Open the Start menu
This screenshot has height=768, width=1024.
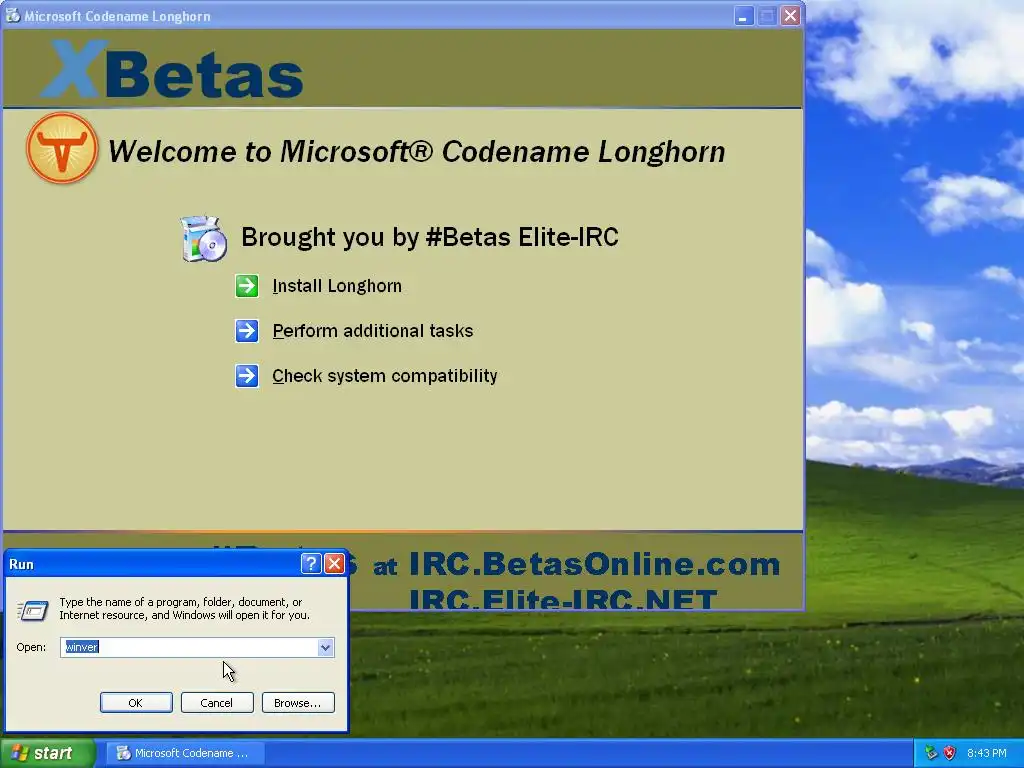48,753
